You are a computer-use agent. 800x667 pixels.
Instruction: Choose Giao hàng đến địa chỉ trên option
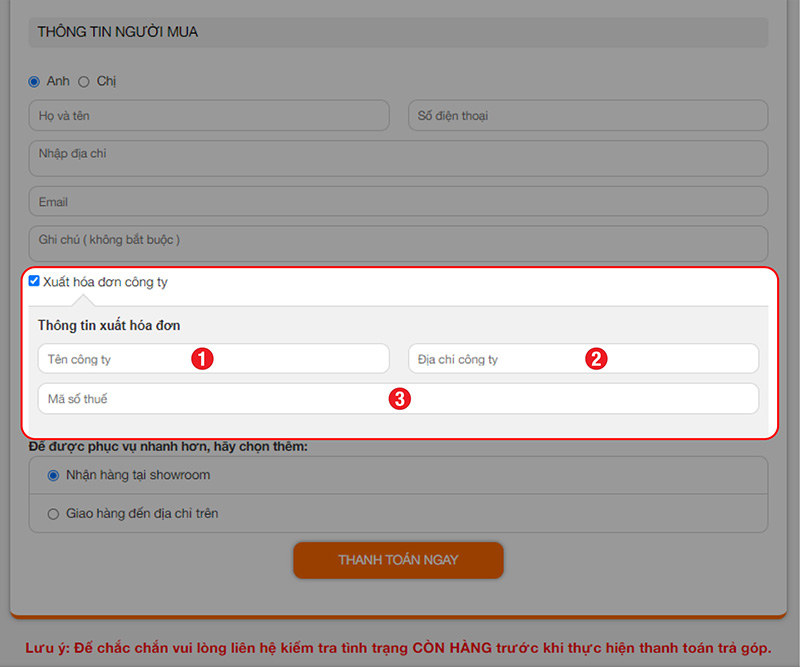pos(54,514)
